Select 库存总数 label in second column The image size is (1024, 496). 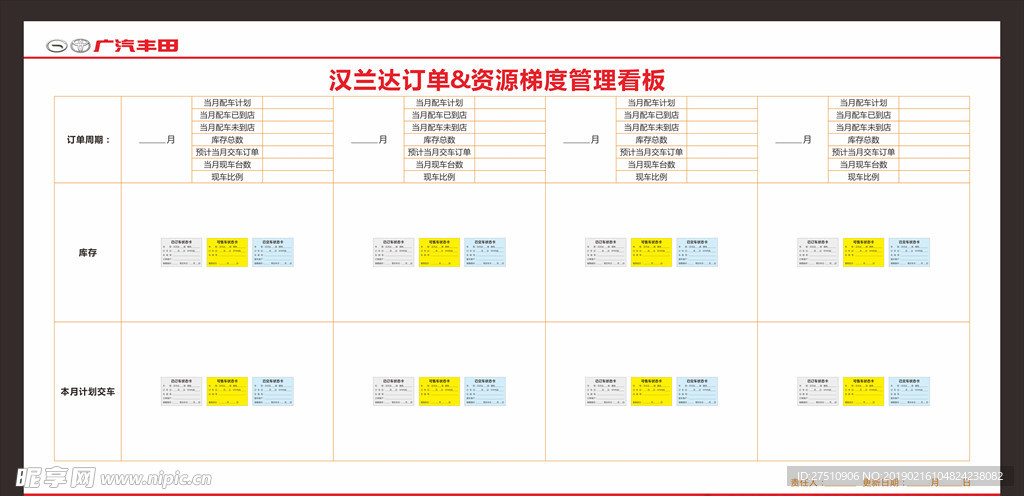[x=439, y=140]
